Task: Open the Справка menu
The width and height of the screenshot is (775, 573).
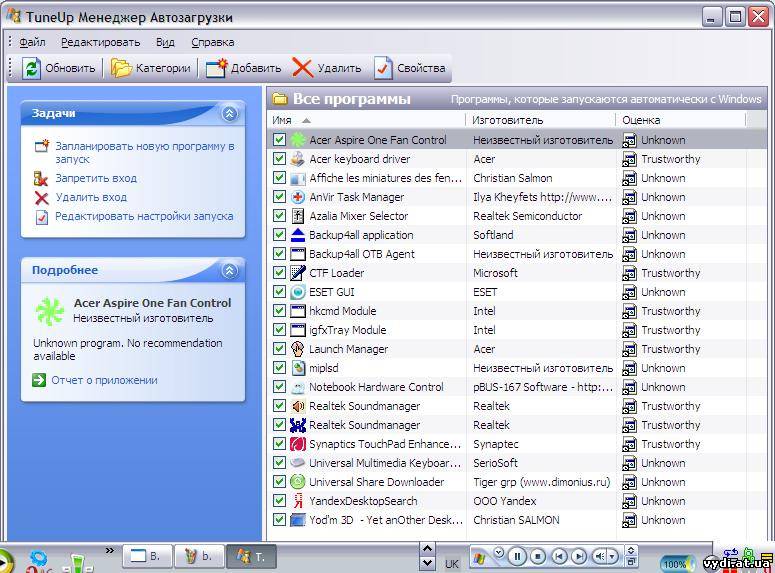Action: [213, 43]
